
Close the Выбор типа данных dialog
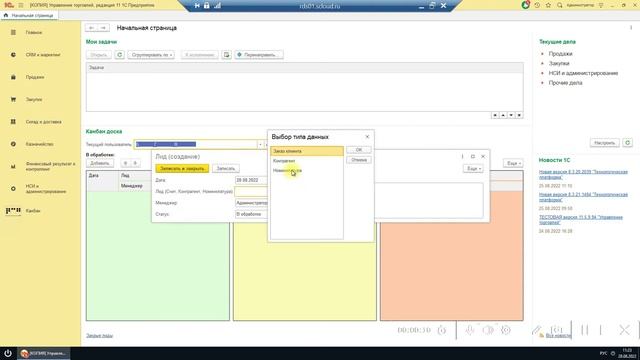[x=367, y=137]
